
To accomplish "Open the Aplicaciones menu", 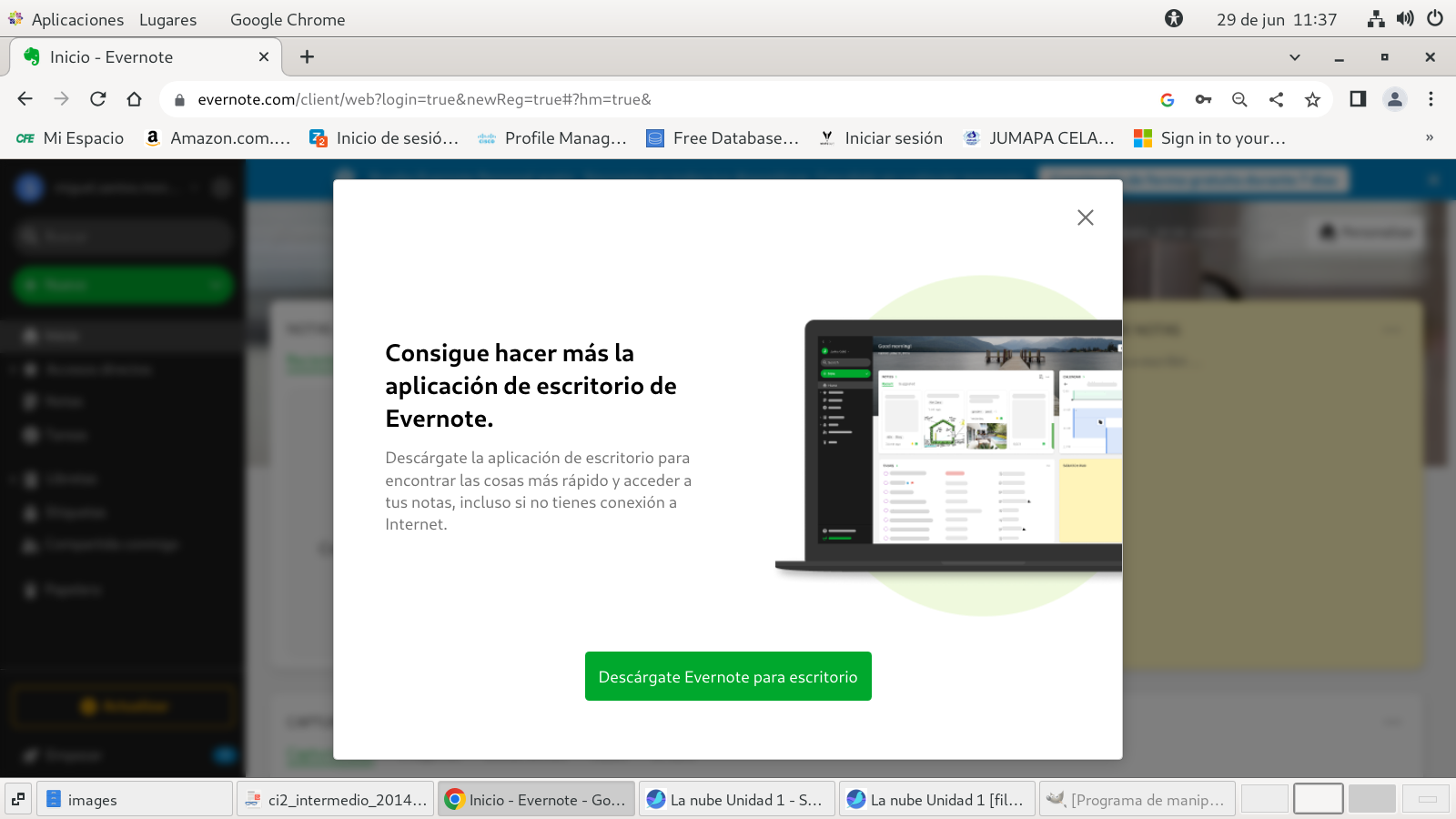I will click(76, 19).
